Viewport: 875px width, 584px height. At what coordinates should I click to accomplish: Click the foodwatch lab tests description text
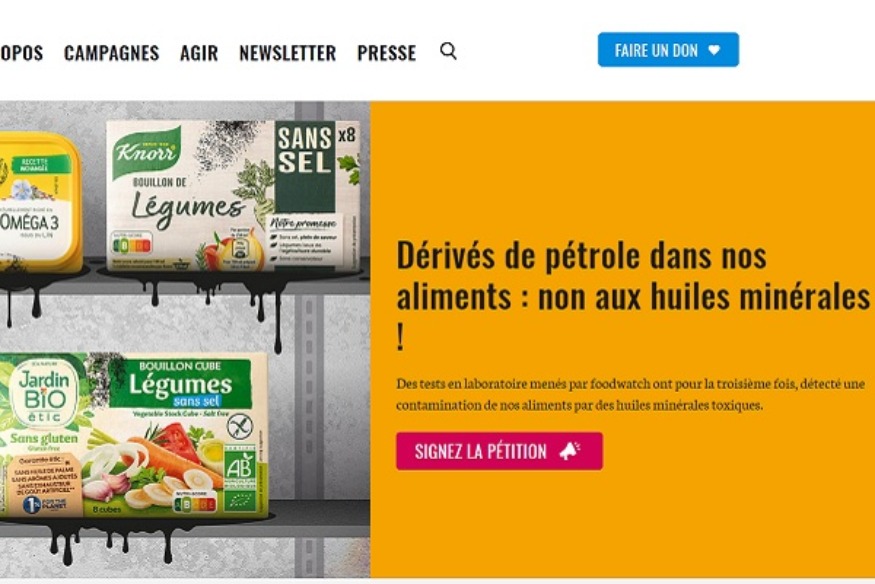[631, 394]
